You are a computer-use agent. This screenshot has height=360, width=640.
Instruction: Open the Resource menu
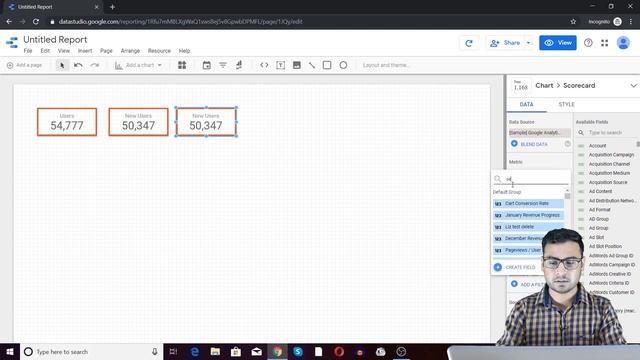[x=159, y=51]
